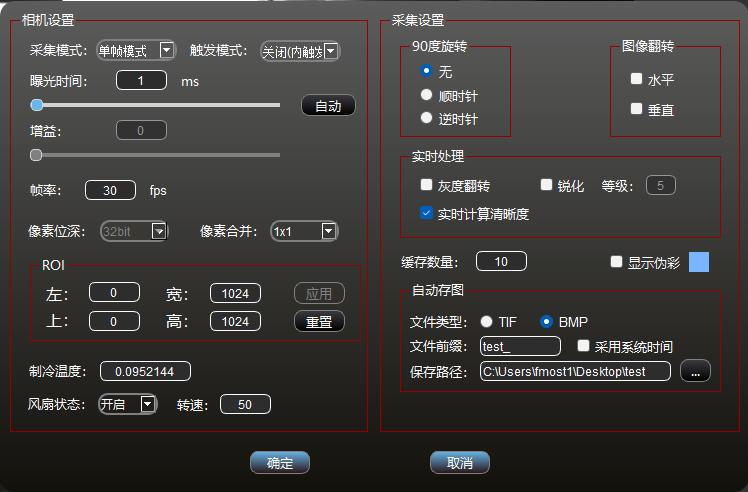Open the 像素合并 1x1 dropdown
The image size is (748, 492).
[x=304, y=231]
